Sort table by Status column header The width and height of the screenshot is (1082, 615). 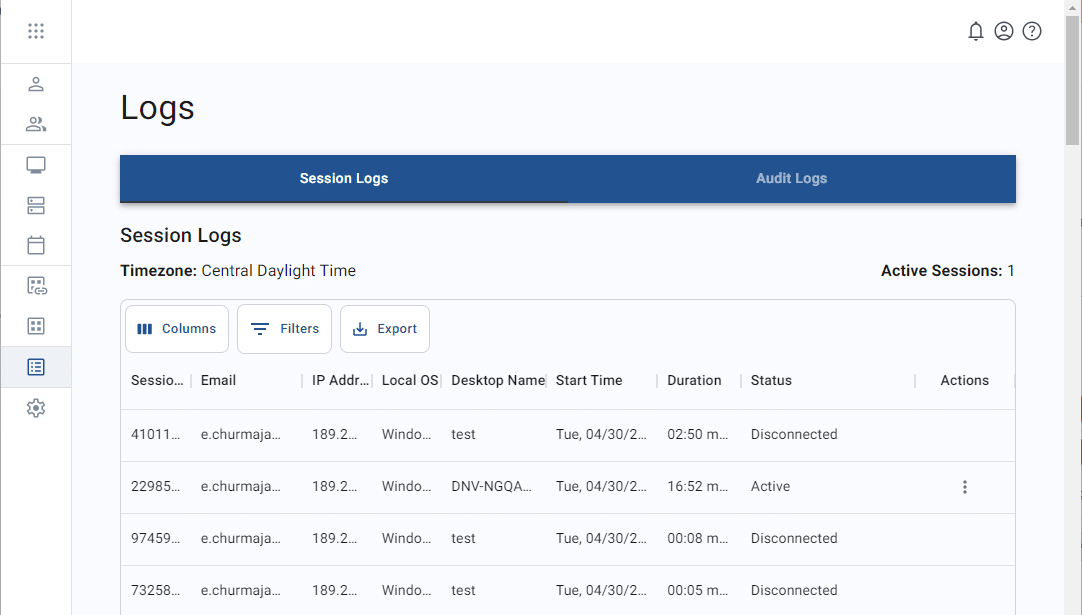[x=771, y=381]
